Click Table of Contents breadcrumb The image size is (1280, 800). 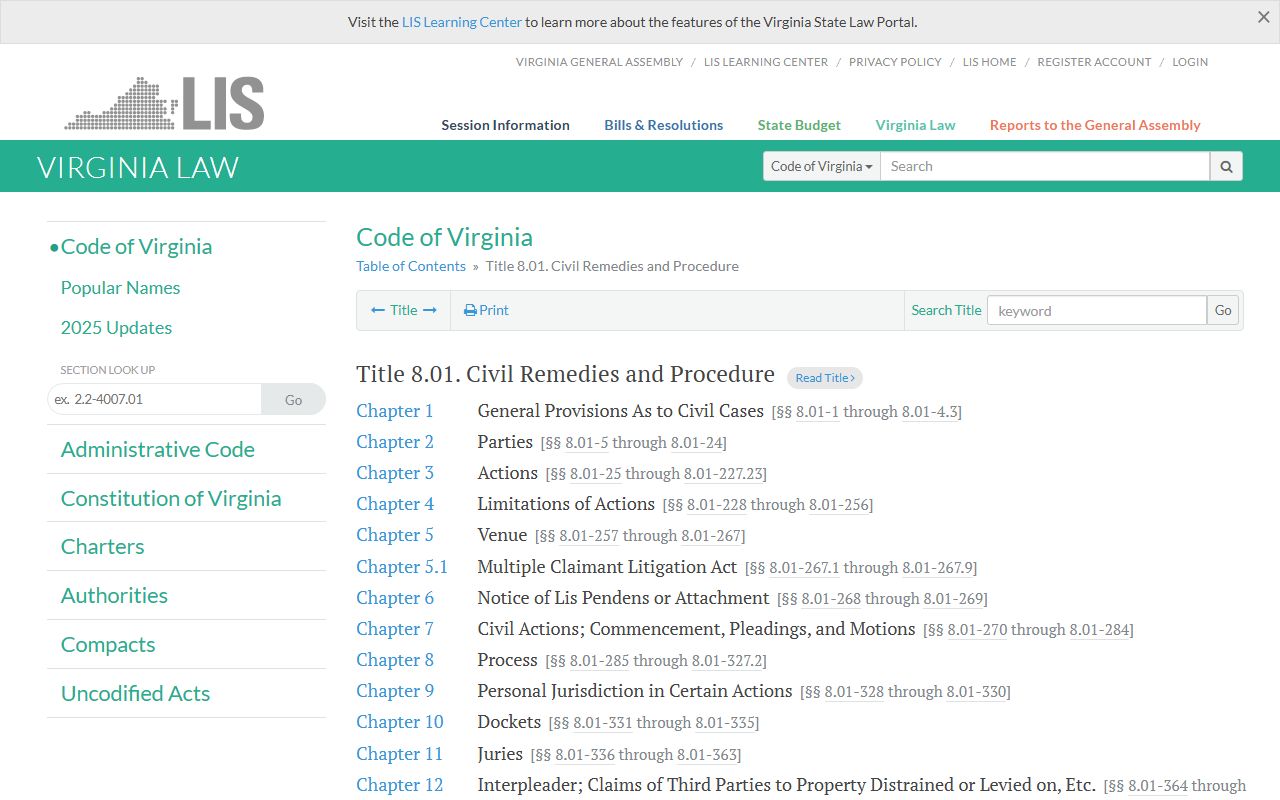[411, 266]
